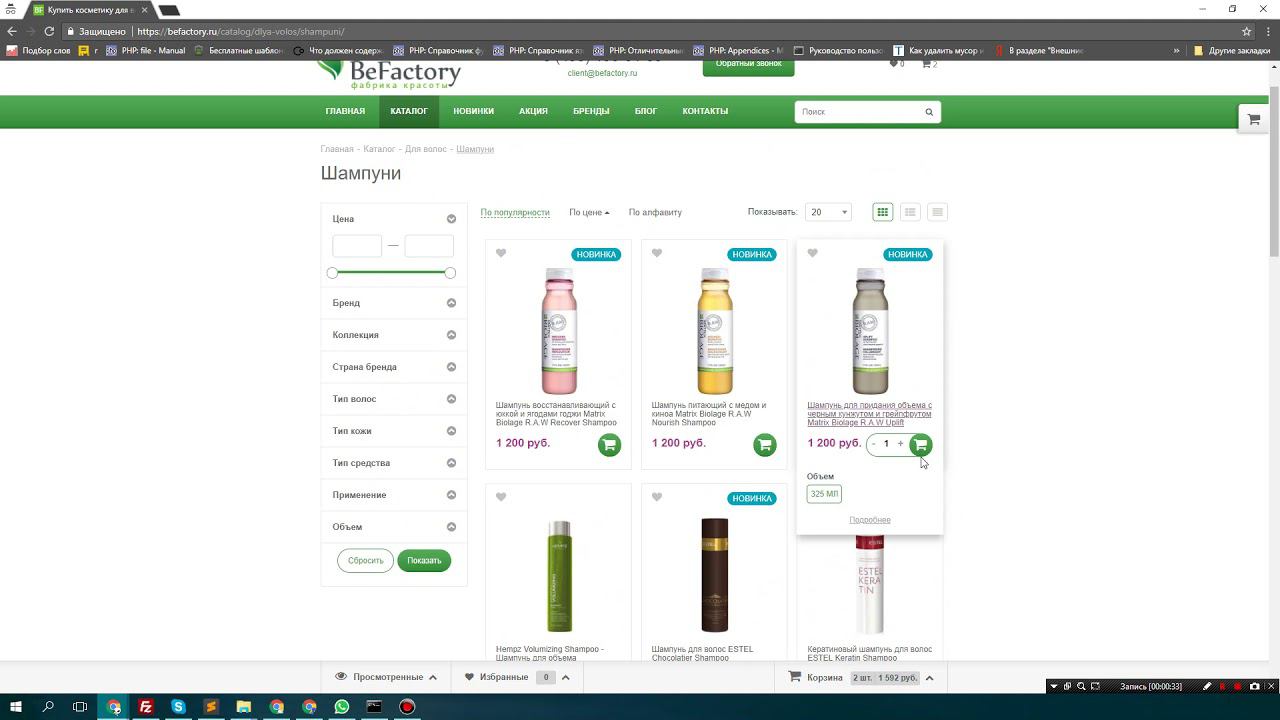1280x720 pixels.
Task: Click Сбросить filter reset button
Action: click(366, 561)
